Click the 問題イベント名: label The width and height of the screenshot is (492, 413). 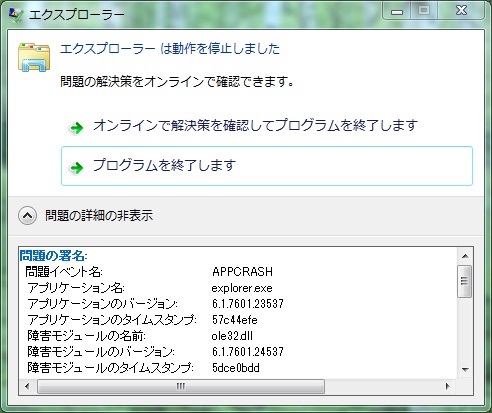pos(64,272)
